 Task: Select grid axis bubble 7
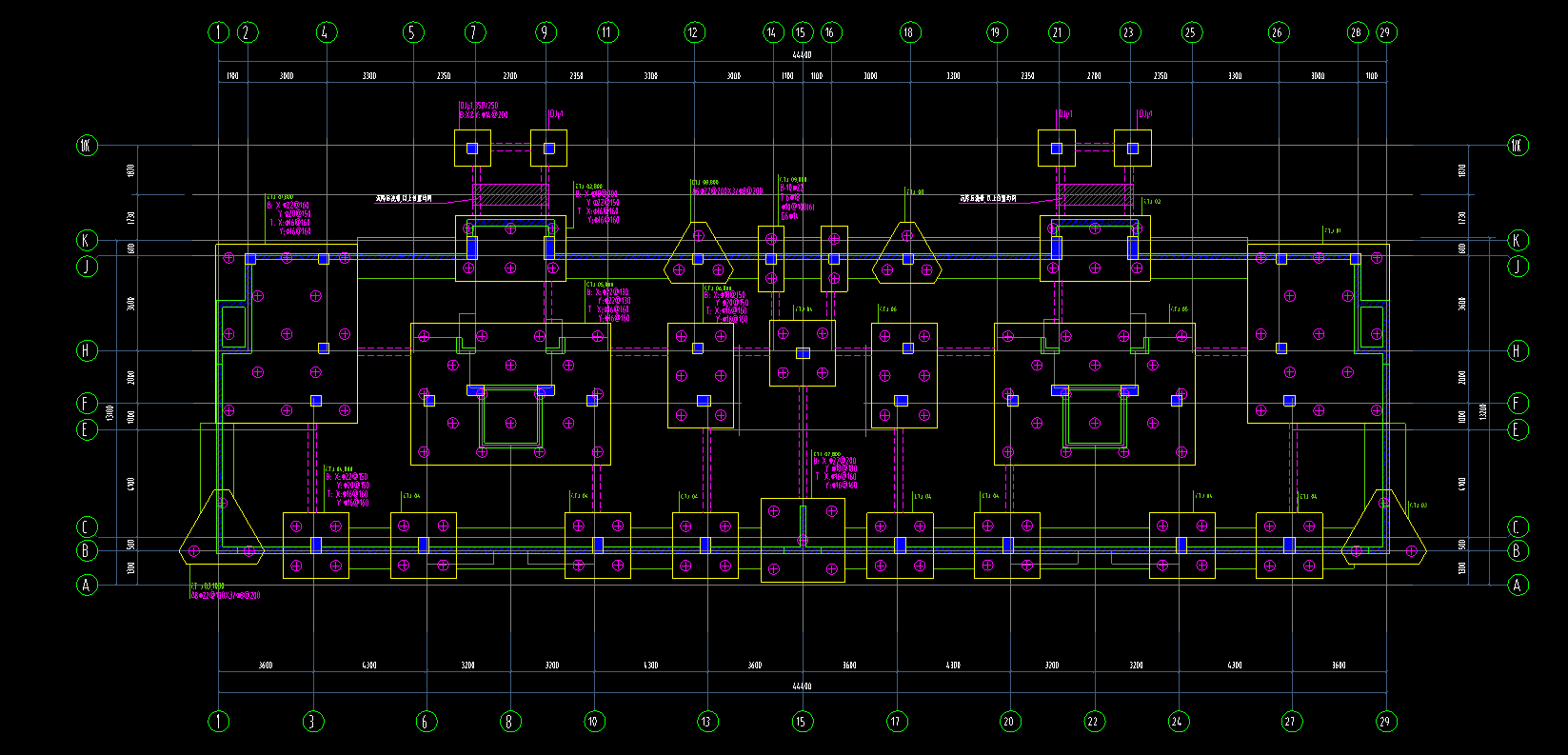475,32
